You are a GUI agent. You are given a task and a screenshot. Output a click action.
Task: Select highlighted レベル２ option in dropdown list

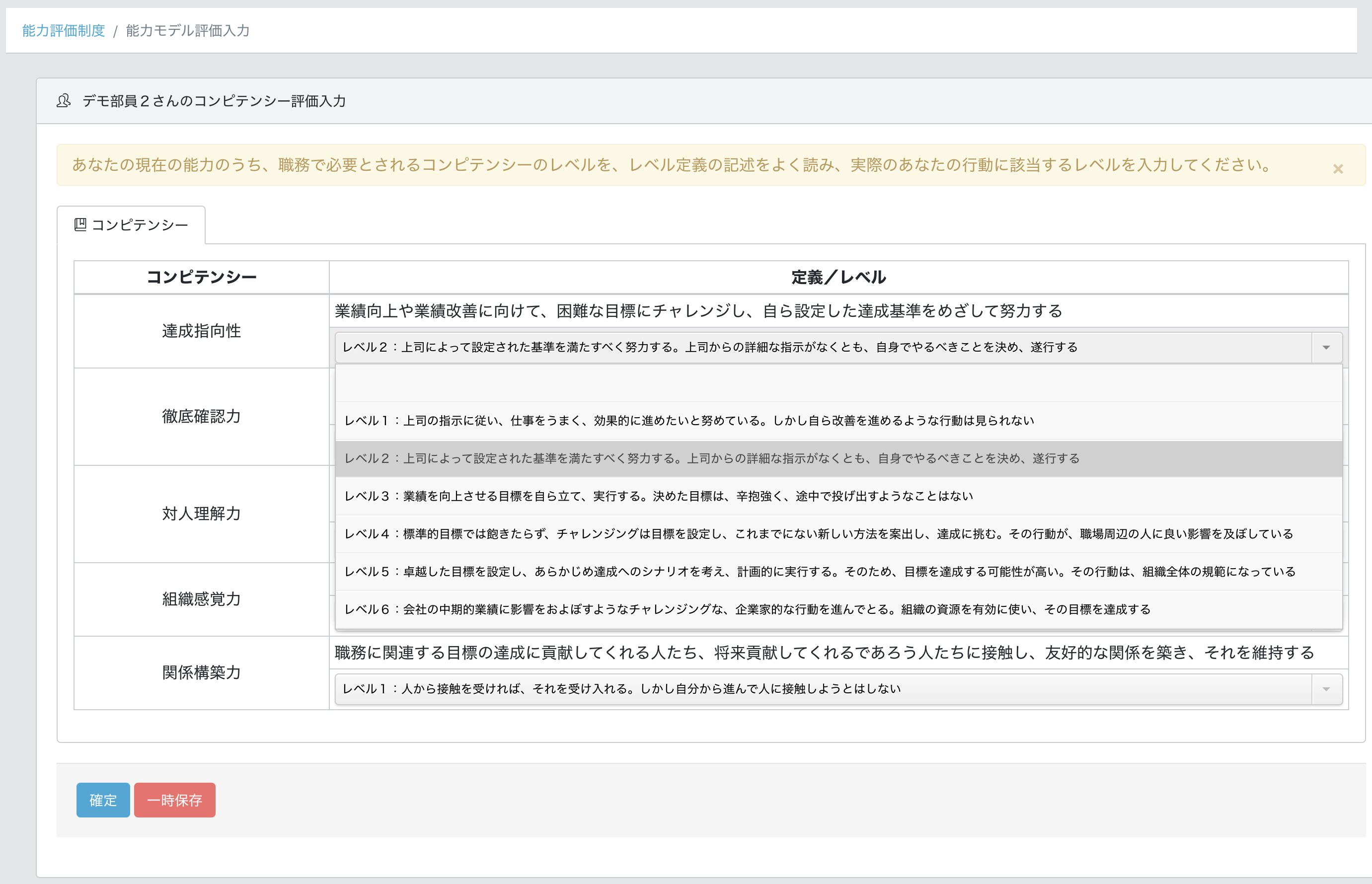tap(838, 459)
